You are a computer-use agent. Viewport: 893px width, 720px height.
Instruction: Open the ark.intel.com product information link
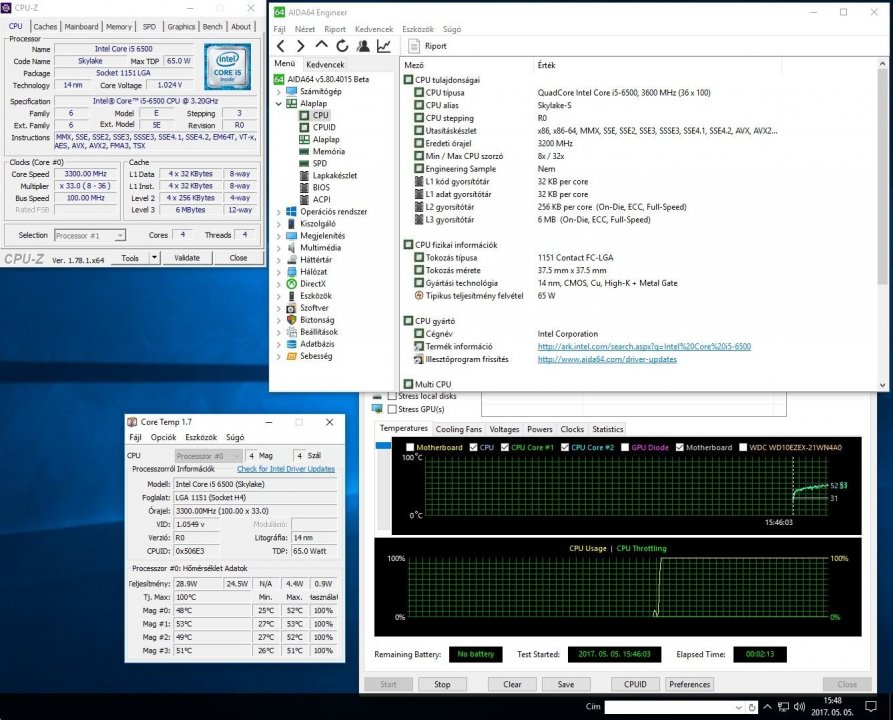pos(644,346)
